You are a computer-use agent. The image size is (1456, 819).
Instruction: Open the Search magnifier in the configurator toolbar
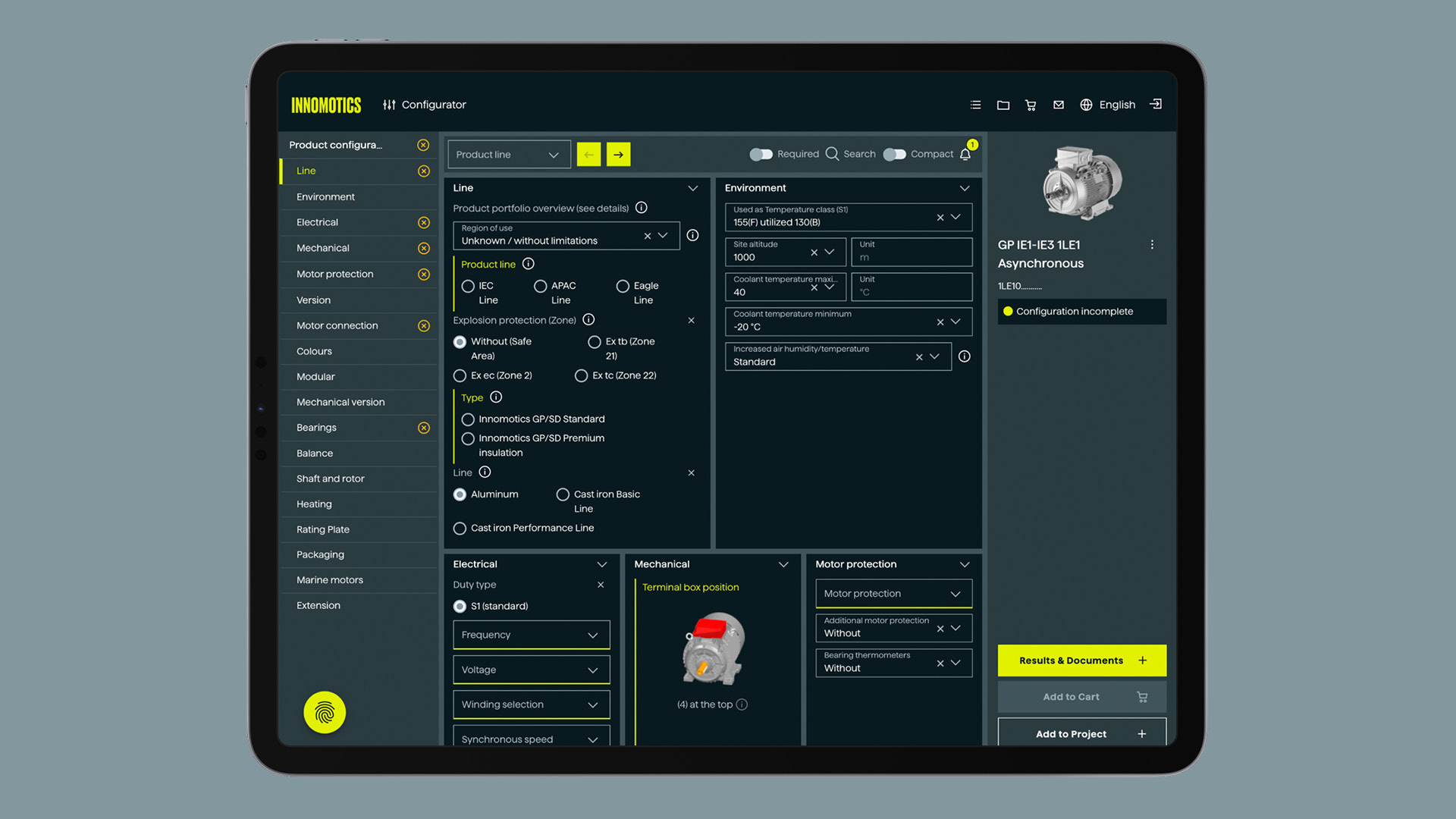coord(832,154)
